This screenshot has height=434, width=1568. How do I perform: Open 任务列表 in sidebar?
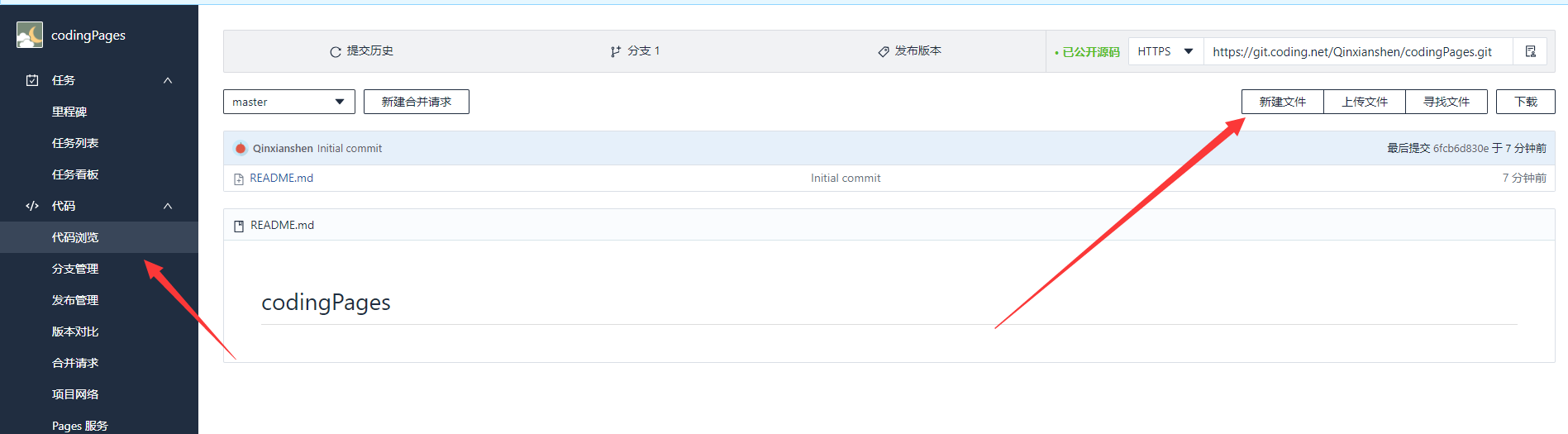point(75,143)
